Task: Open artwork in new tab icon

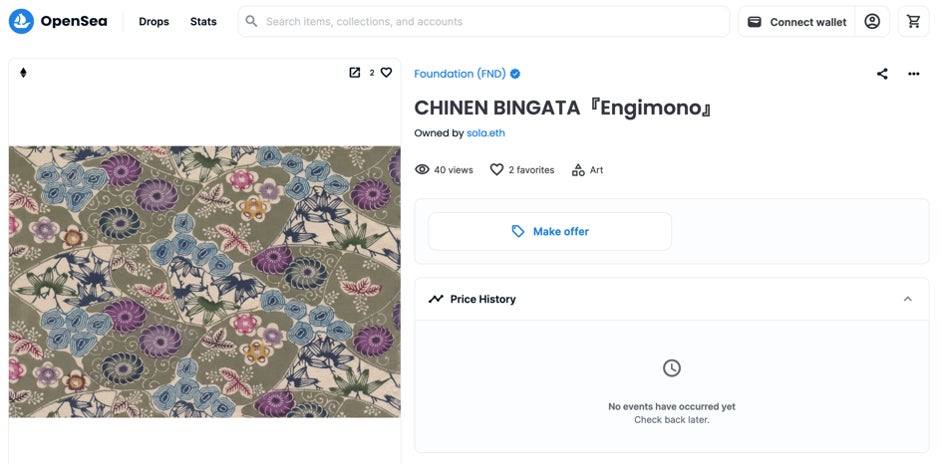Action: pyautogui.click(x=354, y=72)
